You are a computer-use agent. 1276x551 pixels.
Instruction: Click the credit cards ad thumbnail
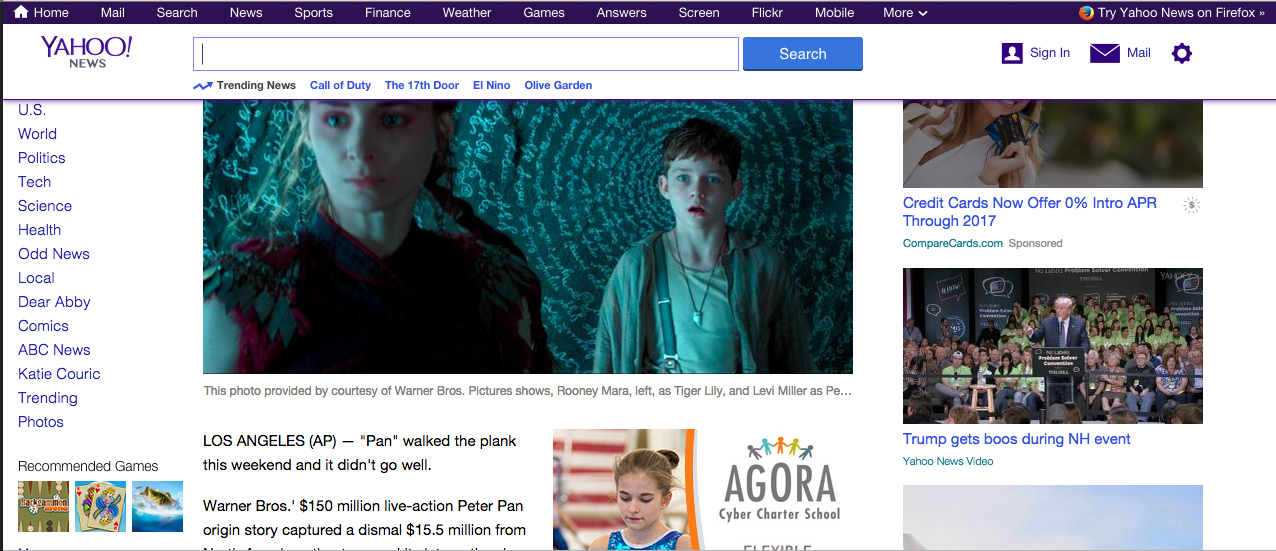(1053, 144)
